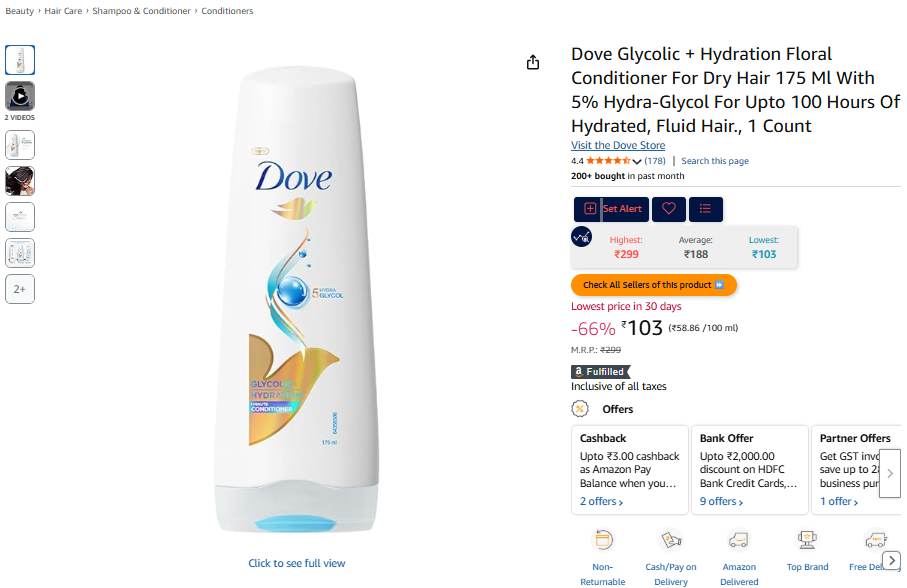This screenshot has height=588, width=907.
Task: Open the 2+ more images thumbnail
Action: (20, 289)
